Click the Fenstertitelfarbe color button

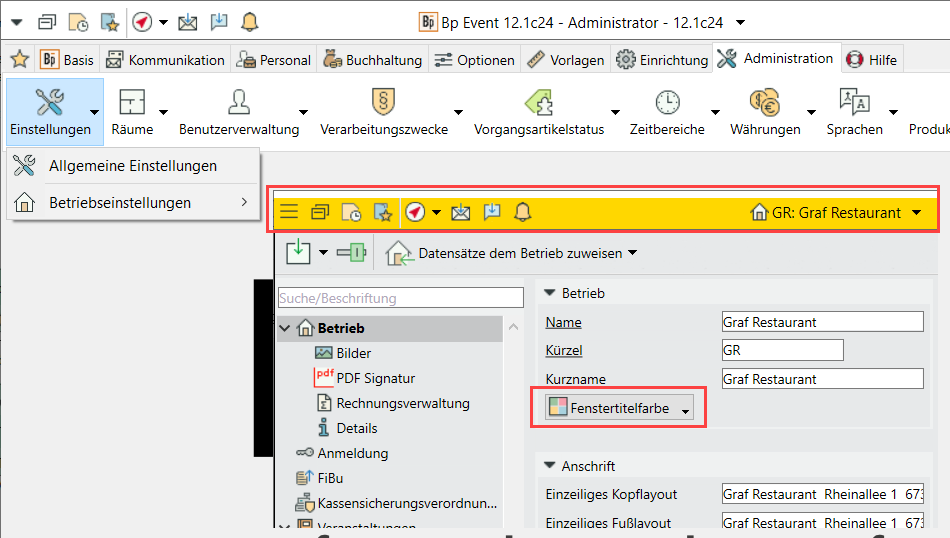618,409
